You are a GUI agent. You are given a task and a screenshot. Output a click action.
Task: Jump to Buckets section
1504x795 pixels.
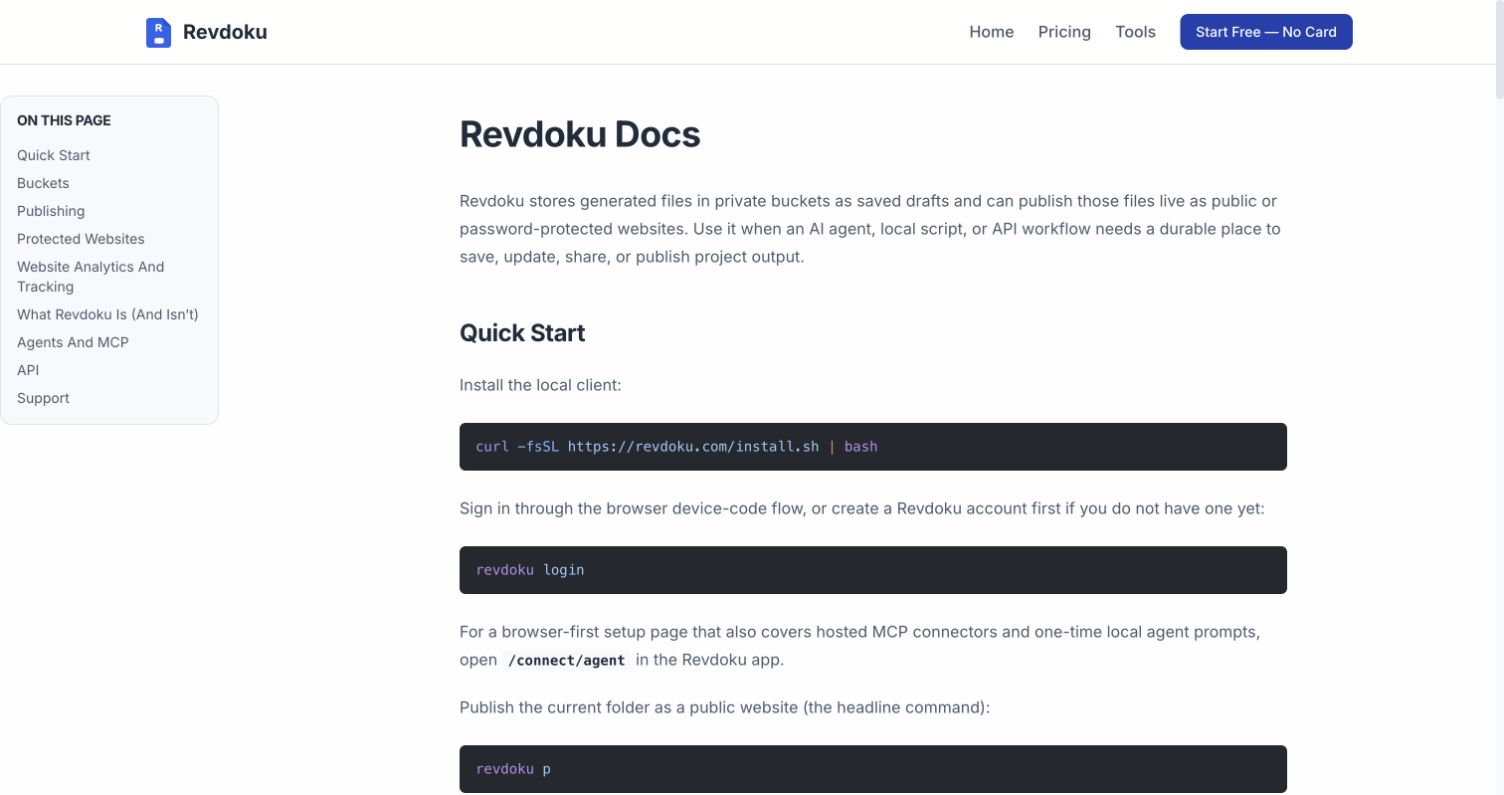tap(43, 183)
